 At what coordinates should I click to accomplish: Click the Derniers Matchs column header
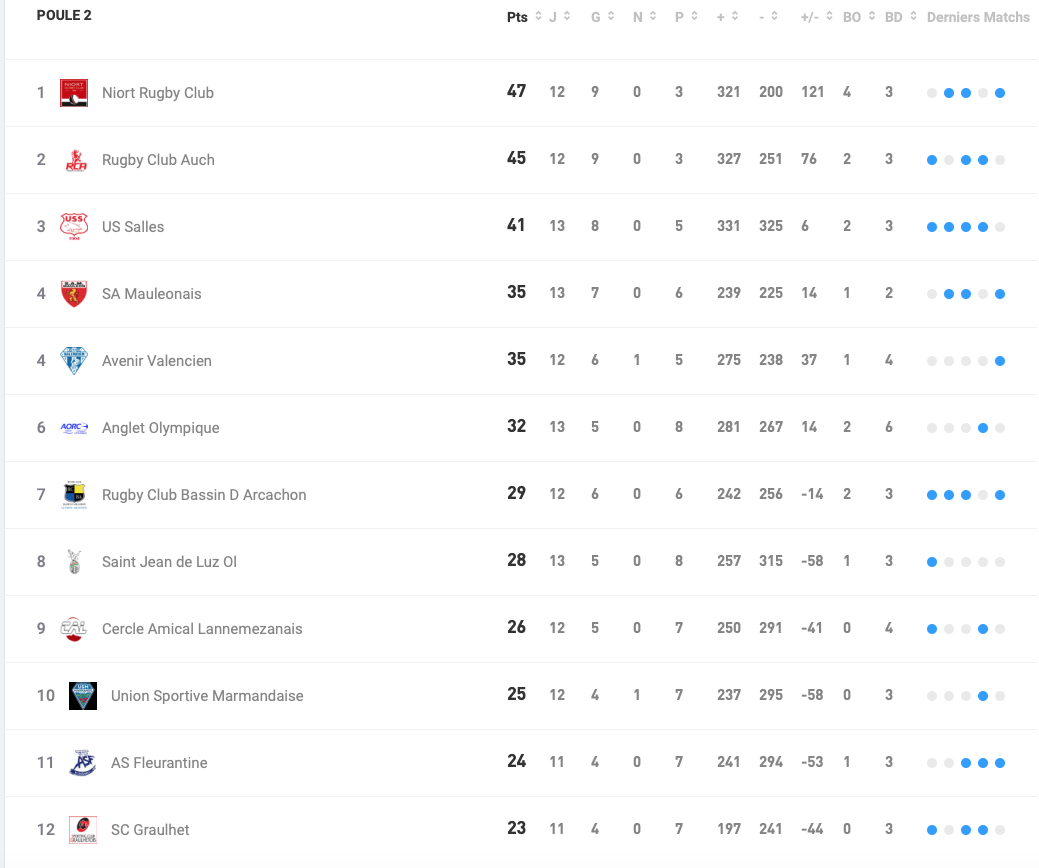[978, 17]
